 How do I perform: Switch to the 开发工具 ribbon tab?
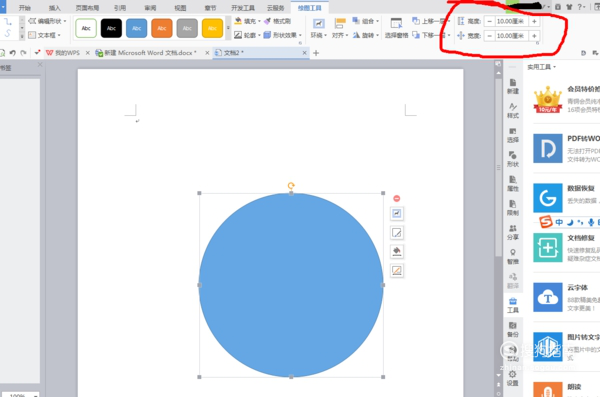243,8
